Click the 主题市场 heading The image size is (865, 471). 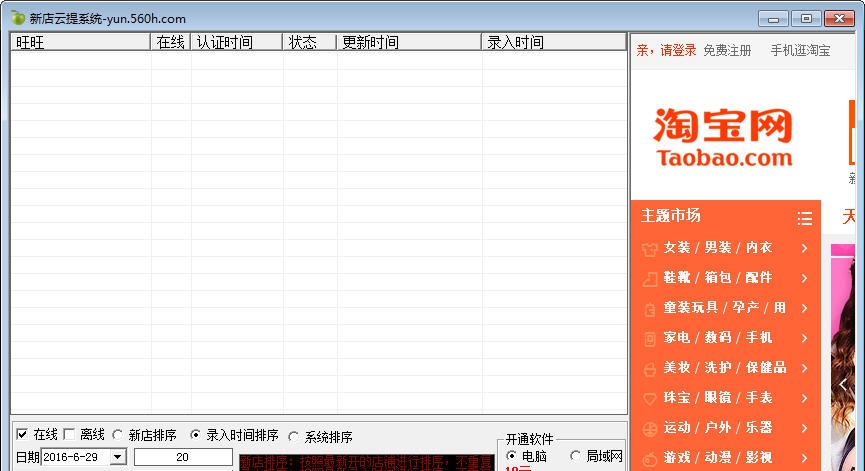671,216
